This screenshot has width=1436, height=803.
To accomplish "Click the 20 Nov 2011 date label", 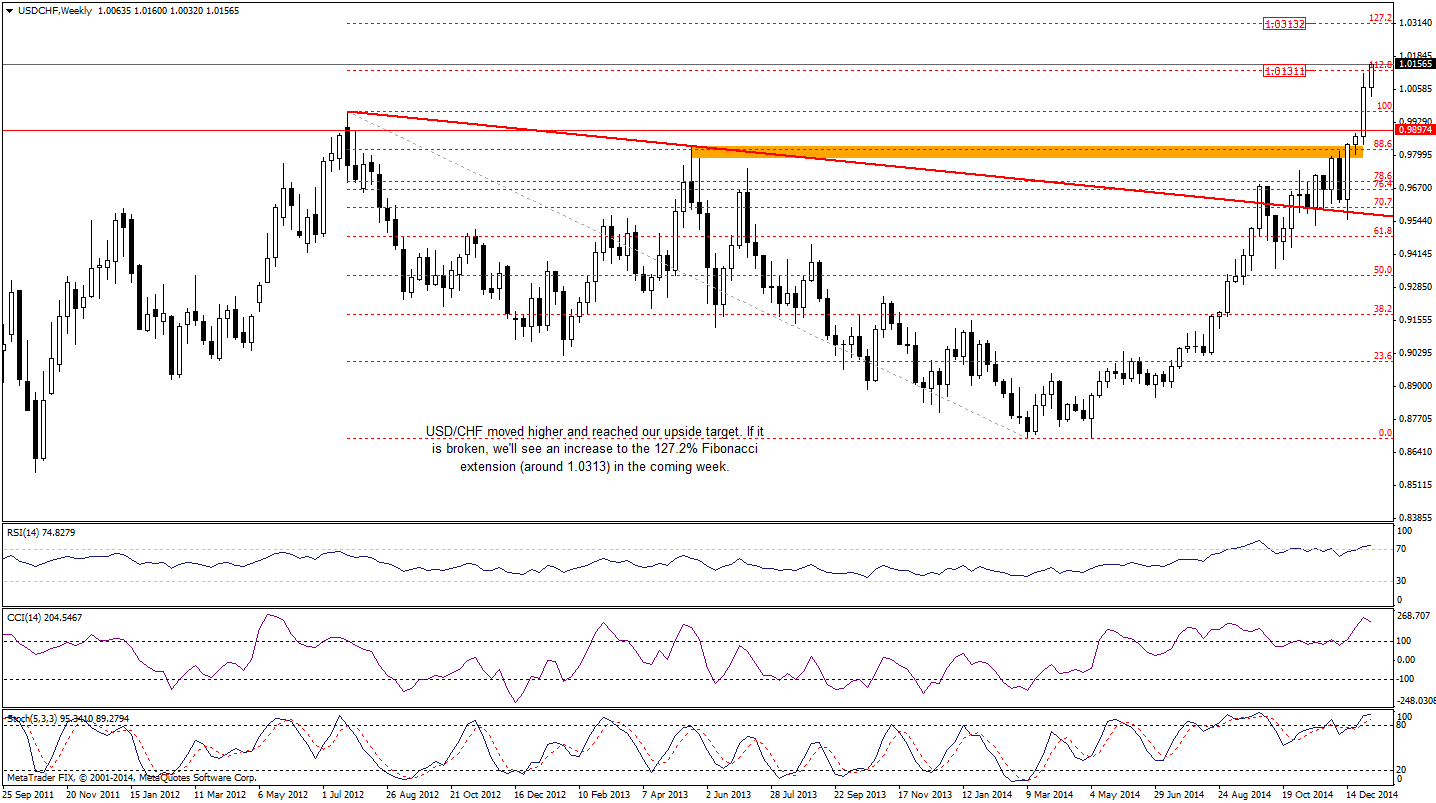I will coord(92,795).
